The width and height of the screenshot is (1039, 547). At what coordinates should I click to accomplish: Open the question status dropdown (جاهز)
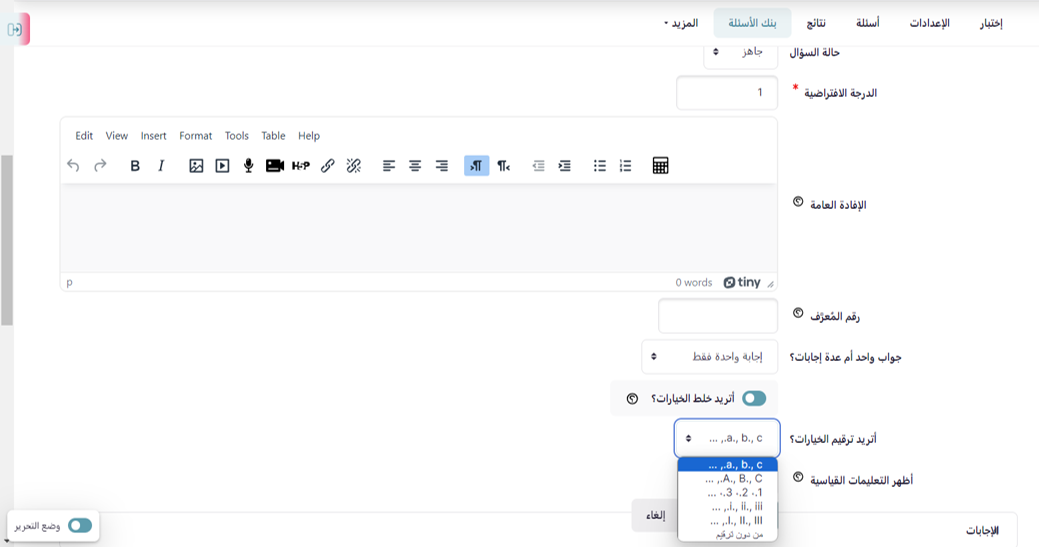coord(740,52)
